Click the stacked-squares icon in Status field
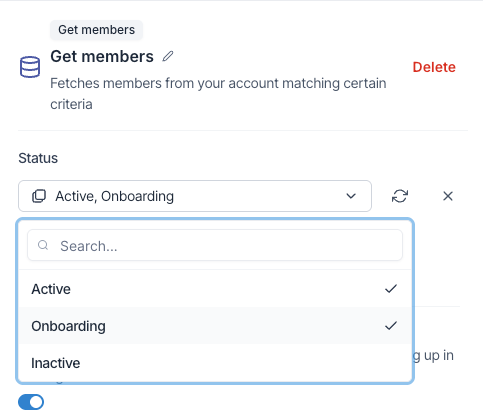 pyautogui.click(x=39, y=196)
